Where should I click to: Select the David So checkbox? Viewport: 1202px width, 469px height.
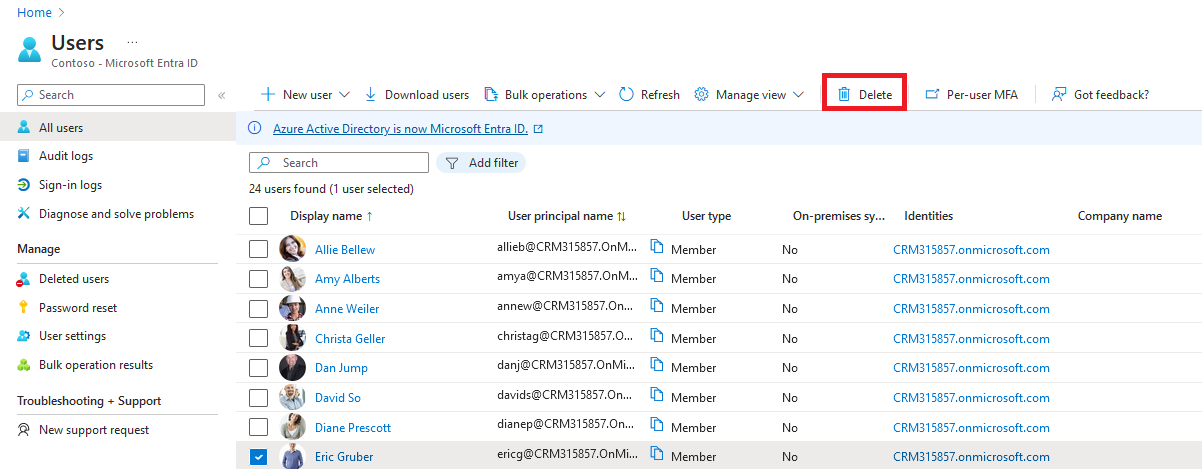[x=258, y=397]
